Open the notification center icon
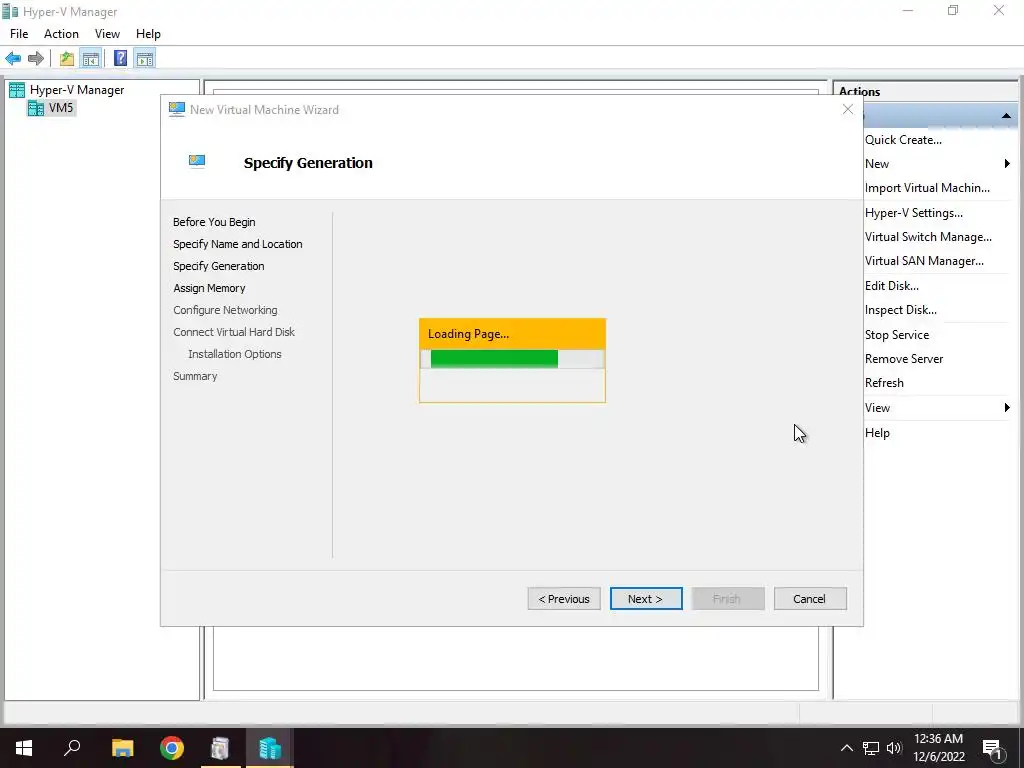The height and width of the screenshot is (768, 1024). [993, 749]
